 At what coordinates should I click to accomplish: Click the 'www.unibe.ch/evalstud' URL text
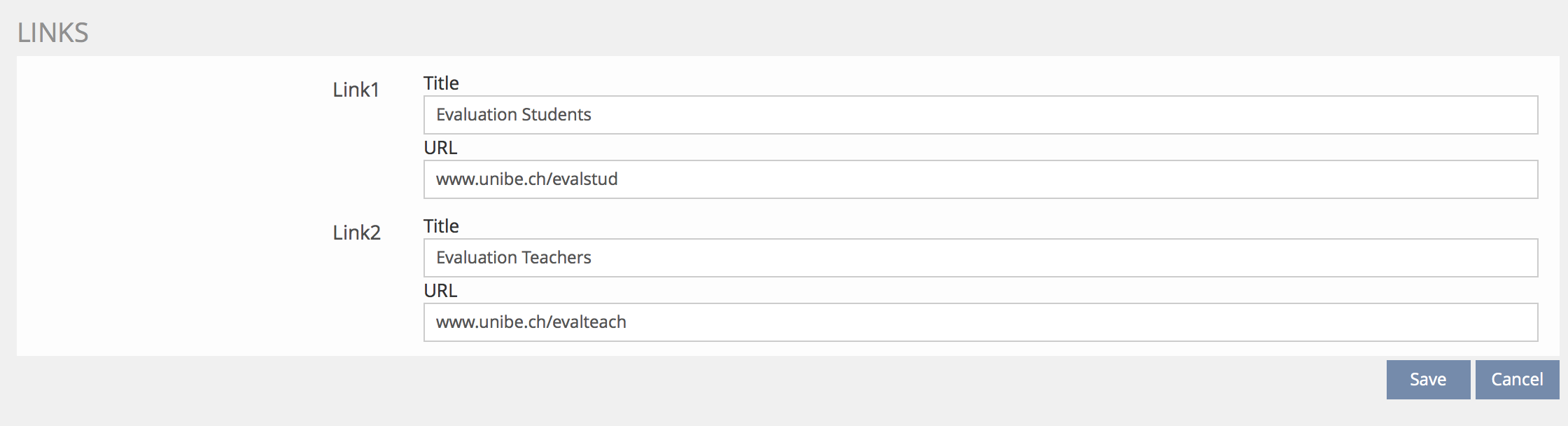click(x=526, y=179)
